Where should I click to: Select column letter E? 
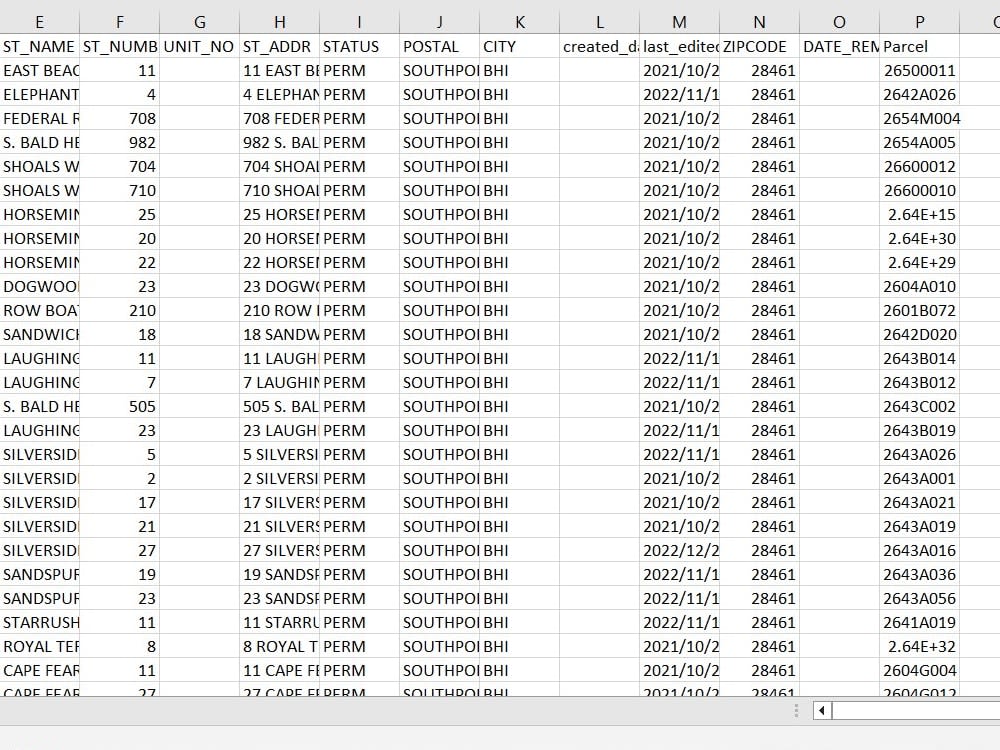tap(39, 21)
